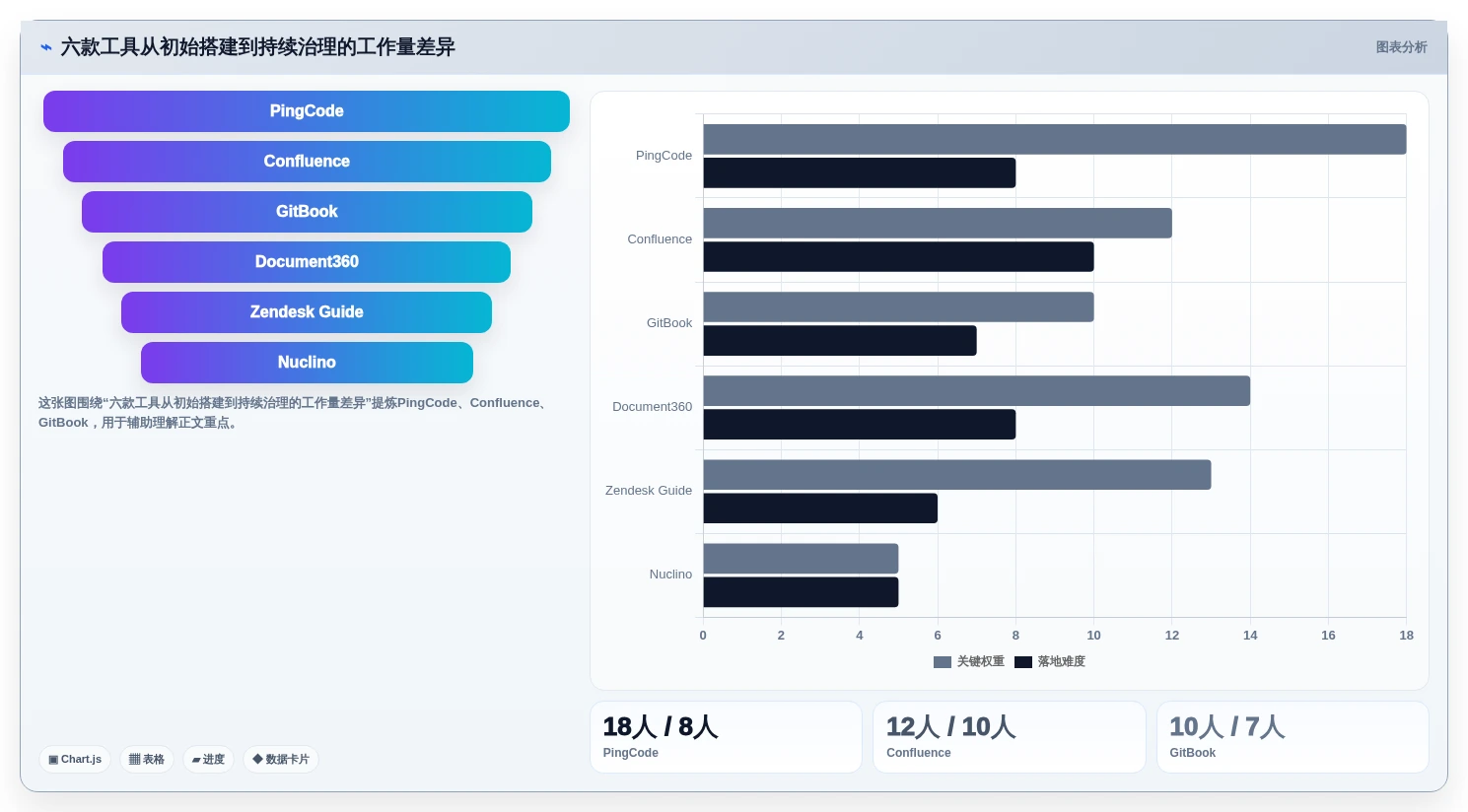Click the 数据卡片 tag chip
1468x812 pixels.
point(281,760)
